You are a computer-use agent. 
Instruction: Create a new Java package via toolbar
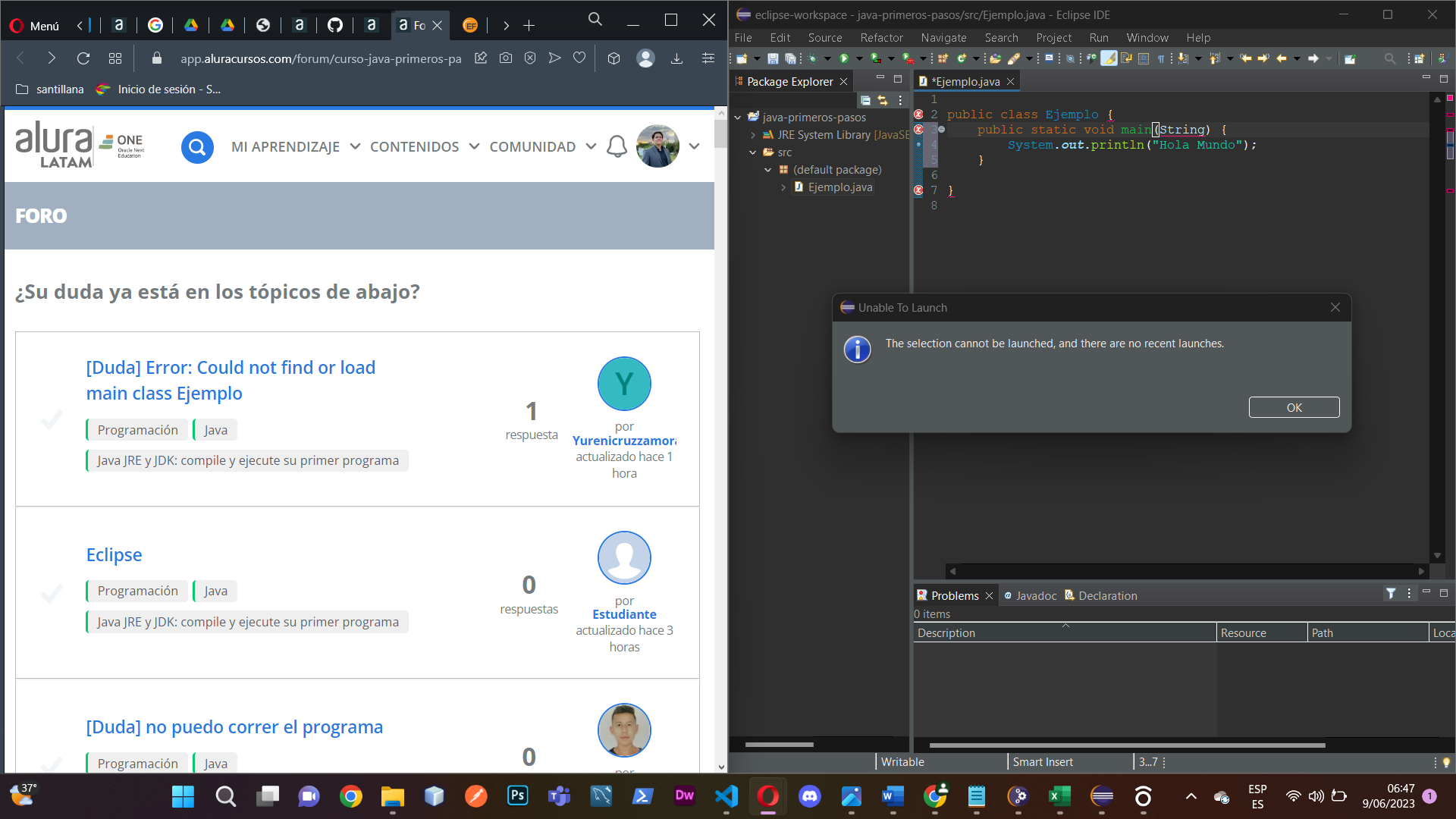point(943,58)
